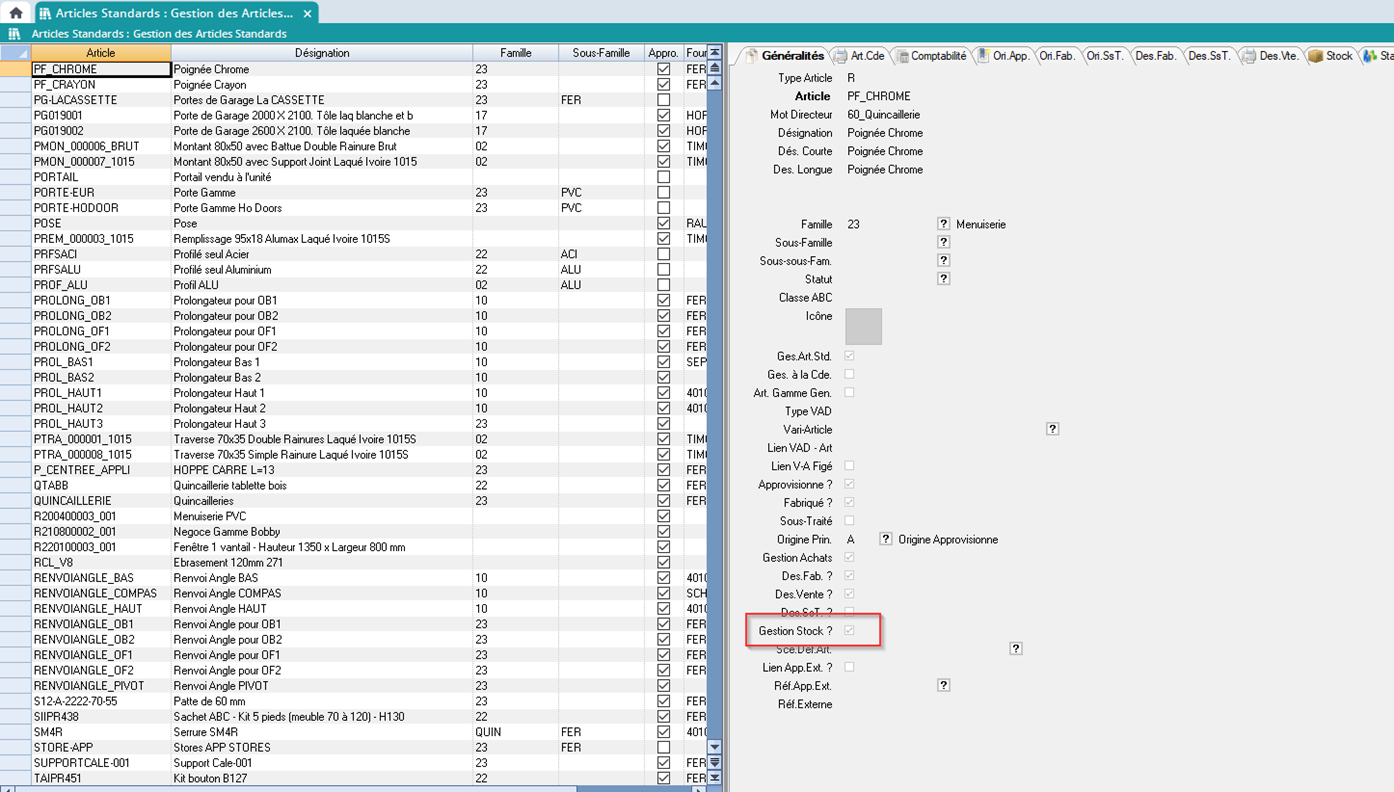
Task: Toggle the Gestion Stock checkbox
Action: coord(849,631)
